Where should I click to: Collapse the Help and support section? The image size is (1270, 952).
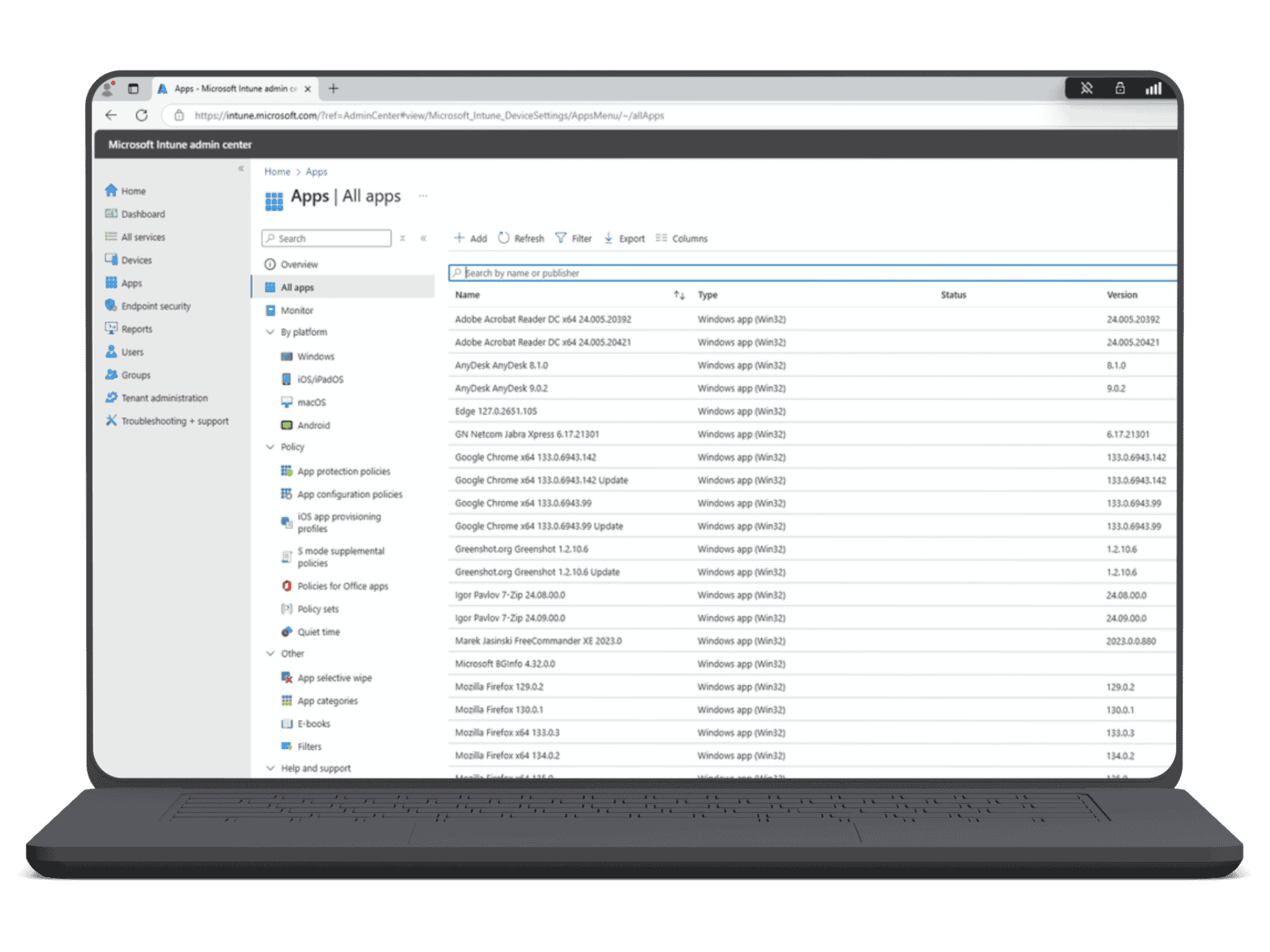click(x=270, y=768)
